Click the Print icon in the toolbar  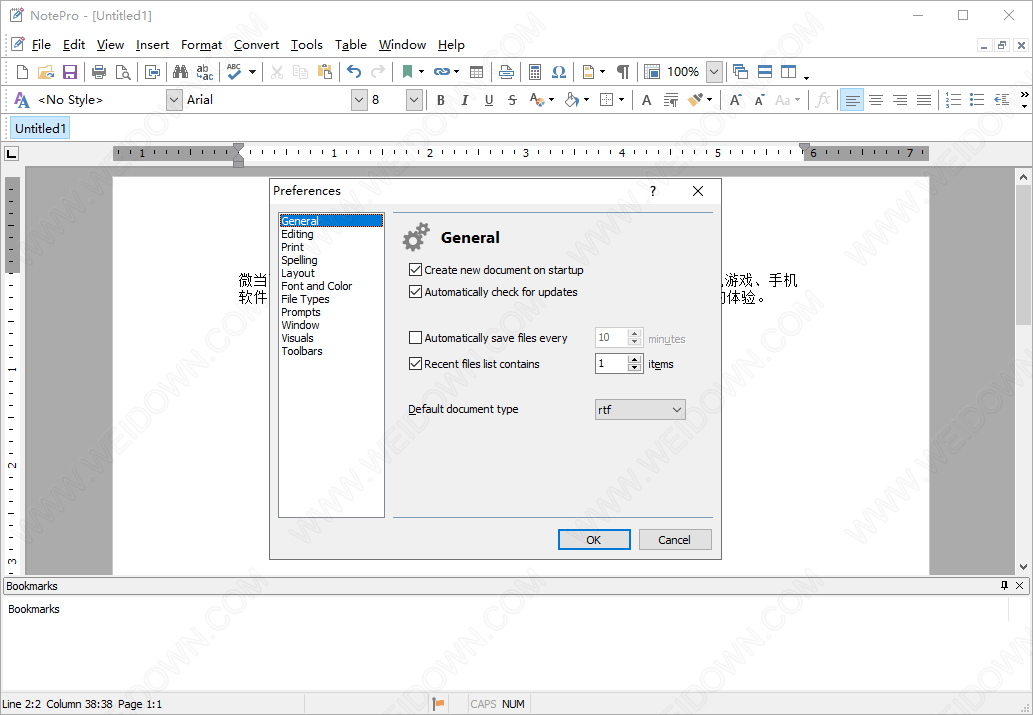[x=99, y=72]
